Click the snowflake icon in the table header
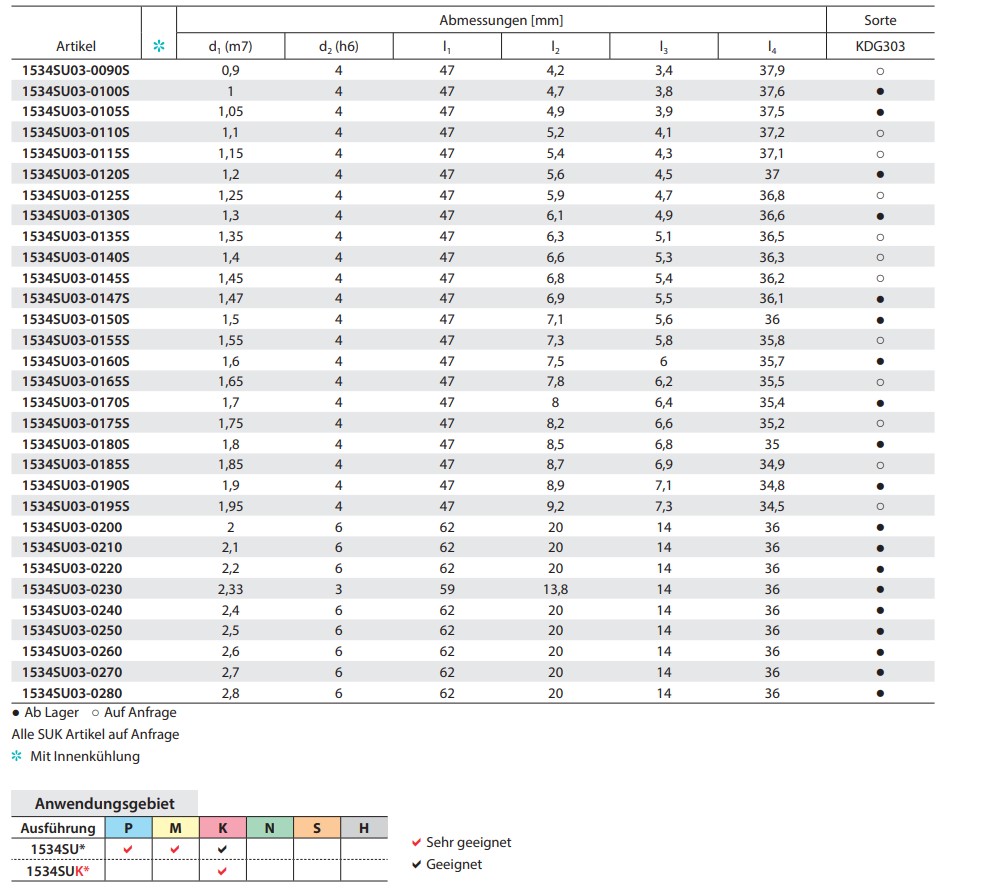 (158, 46)
